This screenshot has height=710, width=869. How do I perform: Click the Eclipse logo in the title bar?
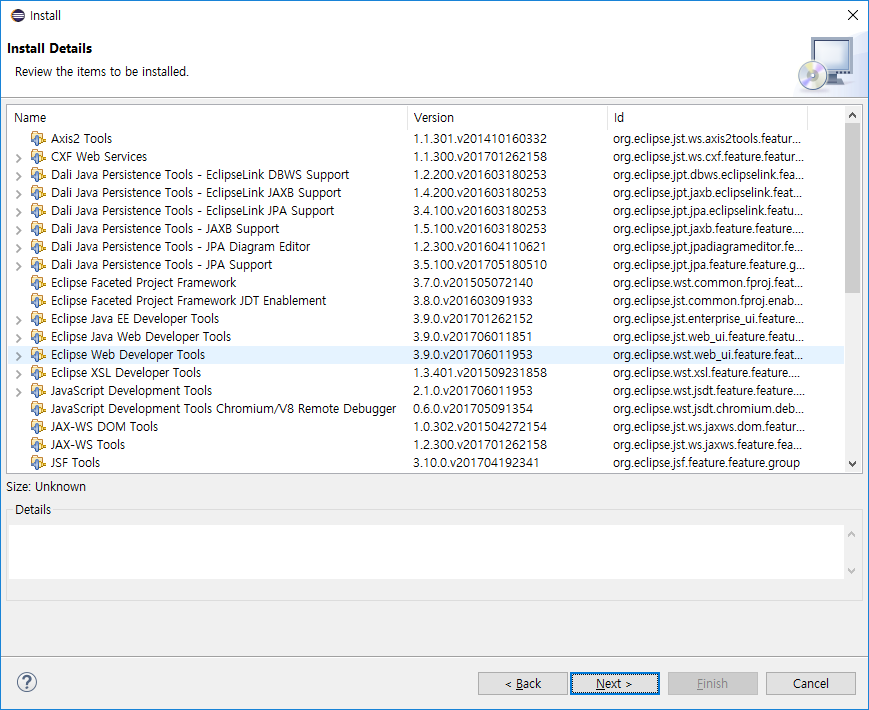[x=18, y=16]
